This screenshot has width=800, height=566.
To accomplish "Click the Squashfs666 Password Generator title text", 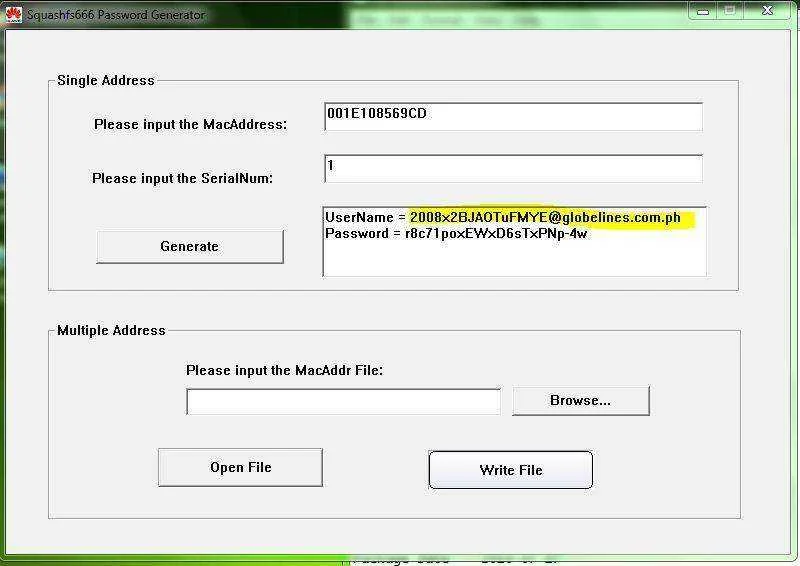I will pyautogui.click(x=116, y=15).
